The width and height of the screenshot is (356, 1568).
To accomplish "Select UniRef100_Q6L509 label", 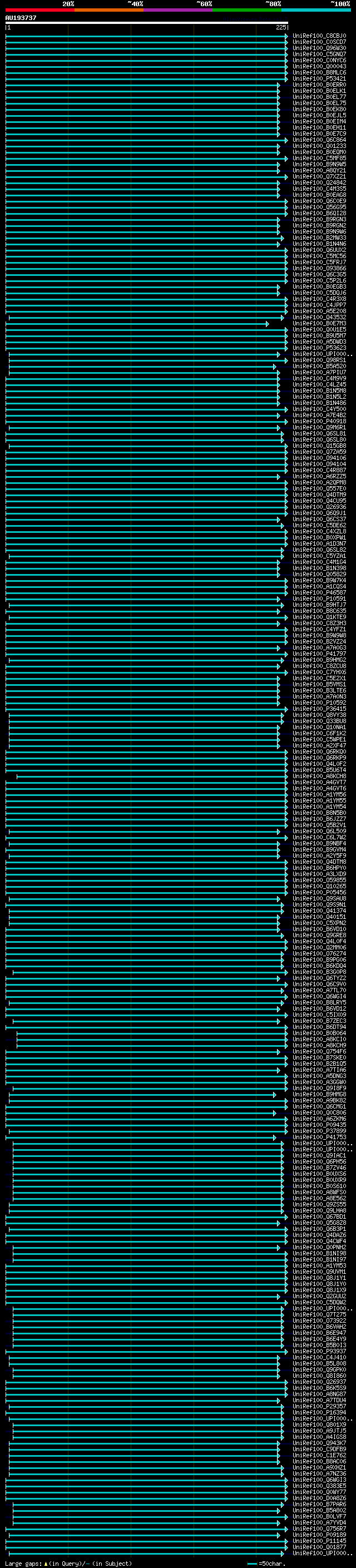I will 319,832.
